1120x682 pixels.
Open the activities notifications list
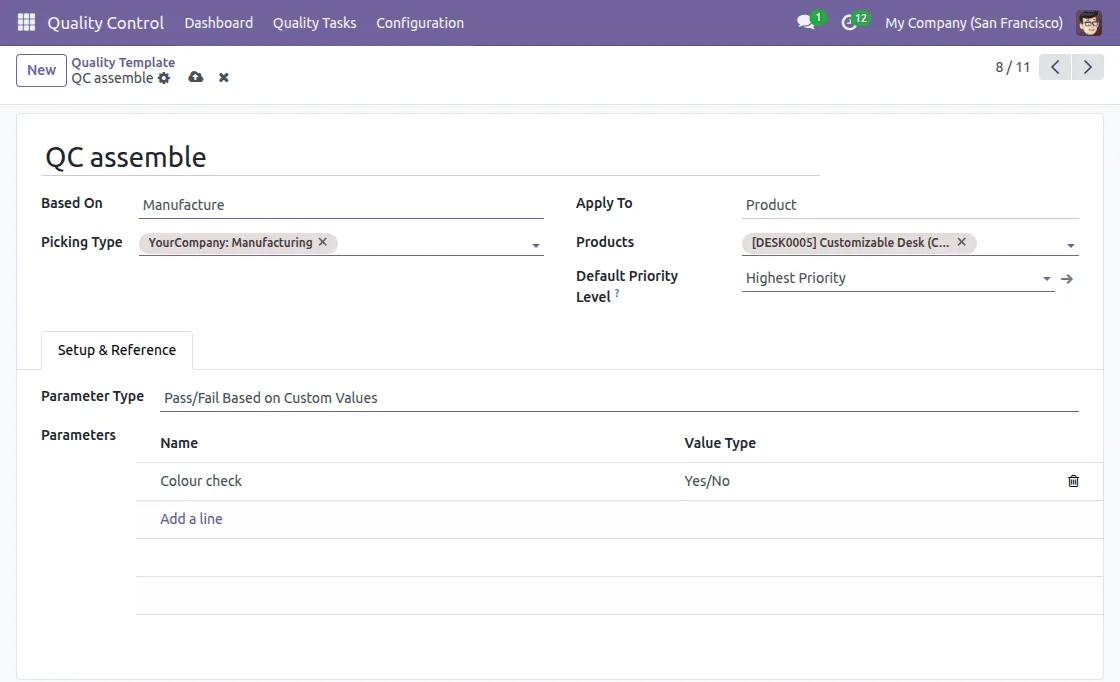tap(851, 19)
